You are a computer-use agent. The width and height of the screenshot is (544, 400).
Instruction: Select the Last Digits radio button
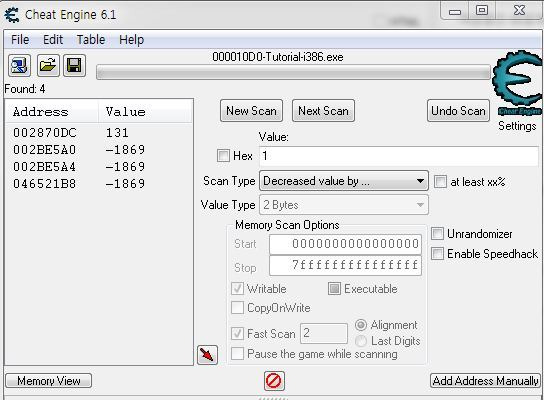pos(361,341)
